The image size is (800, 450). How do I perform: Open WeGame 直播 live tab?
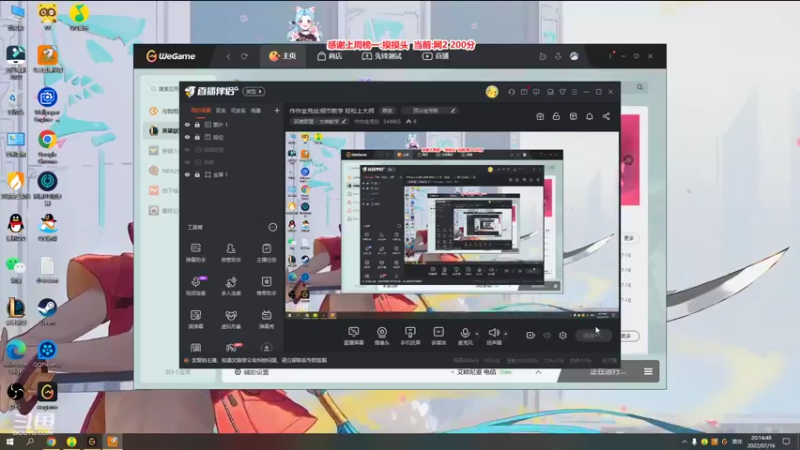click(x=435, y=56)
